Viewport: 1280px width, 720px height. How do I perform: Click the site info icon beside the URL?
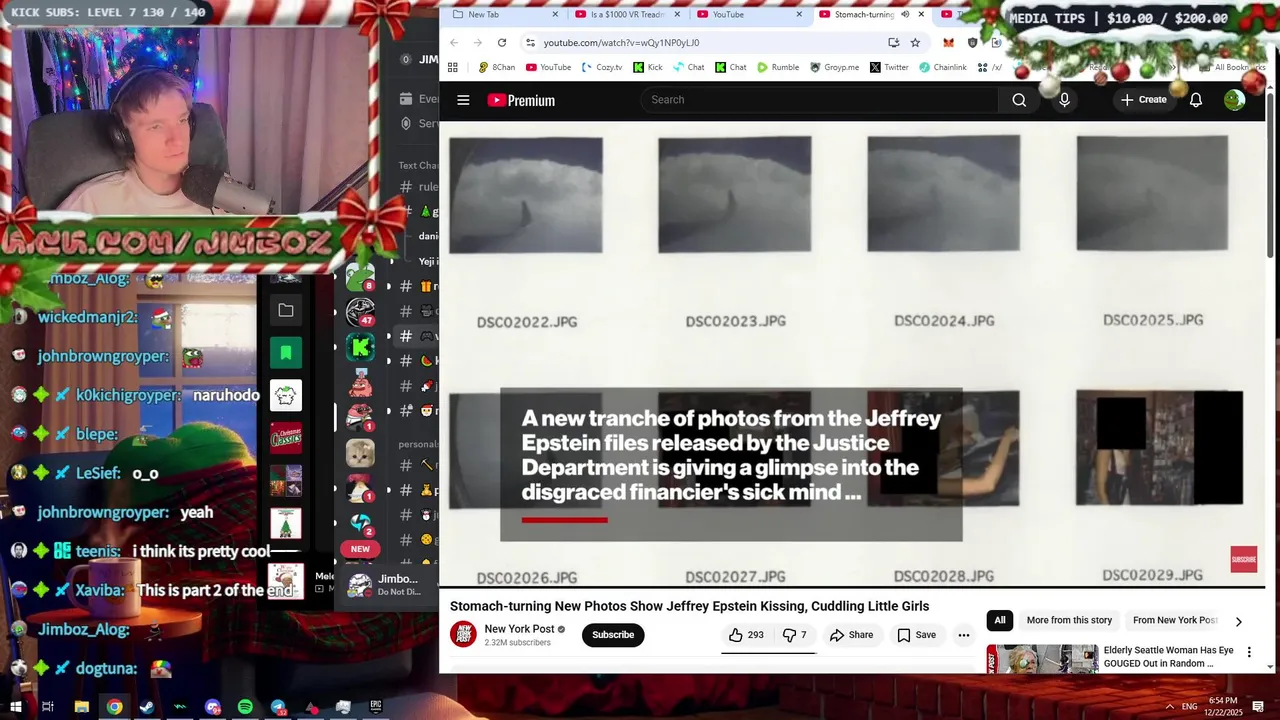tap(530, 43)
